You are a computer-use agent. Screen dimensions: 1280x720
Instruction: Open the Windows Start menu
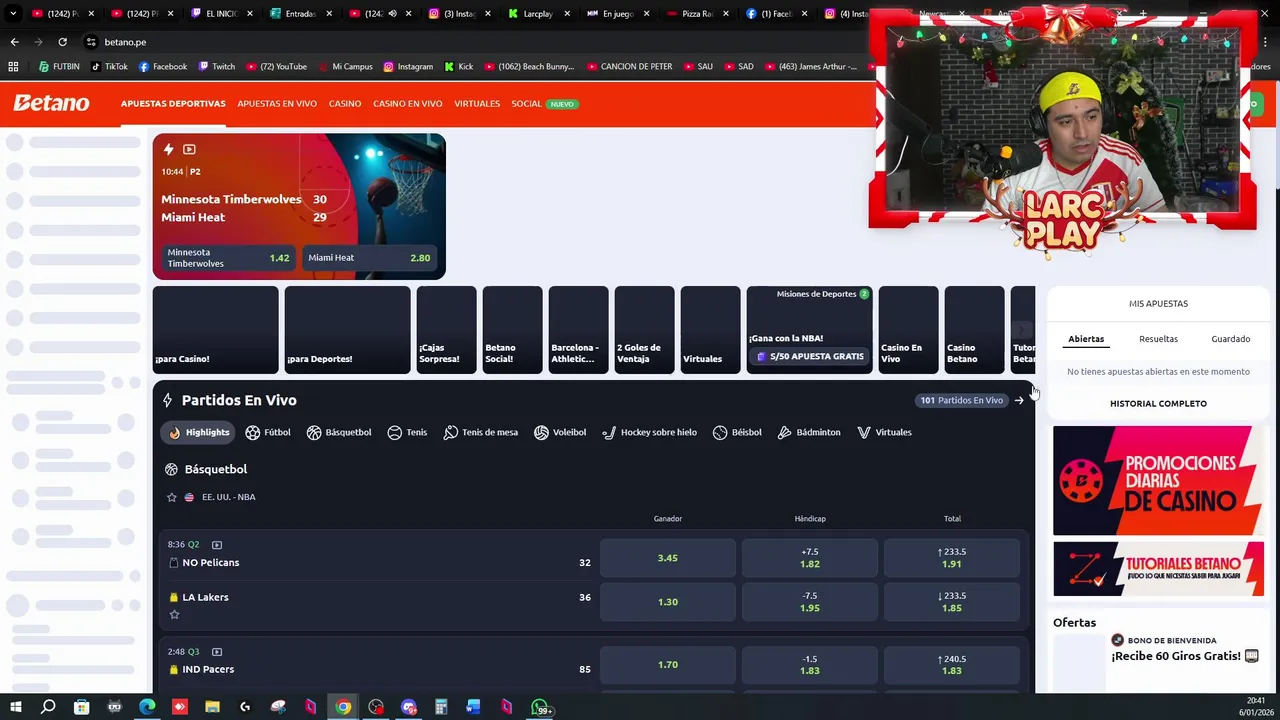pos(15,707)
